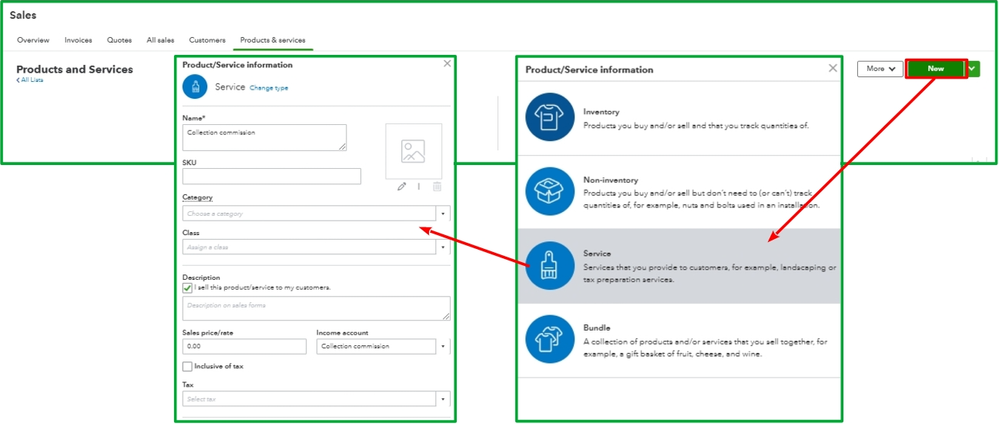Click the blue Service type icon
This screenshot has height=424, width=999.
pyautogui.click(x=195, y=87)
